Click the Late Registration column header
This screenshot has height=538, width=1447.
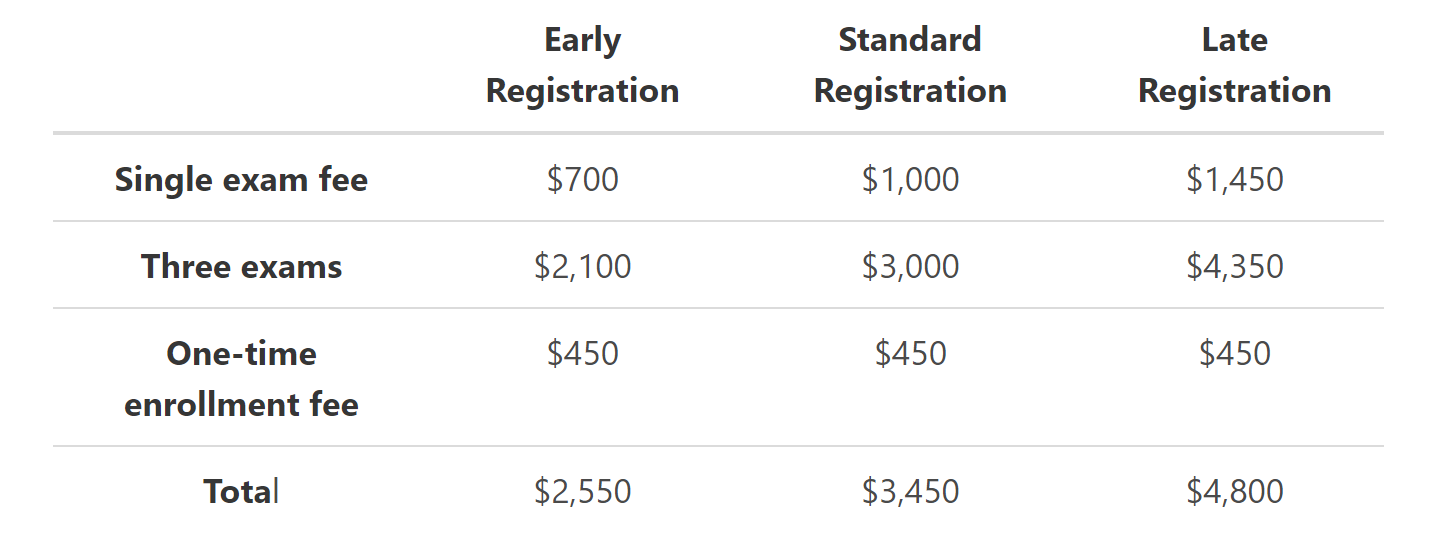(1234, 66)
